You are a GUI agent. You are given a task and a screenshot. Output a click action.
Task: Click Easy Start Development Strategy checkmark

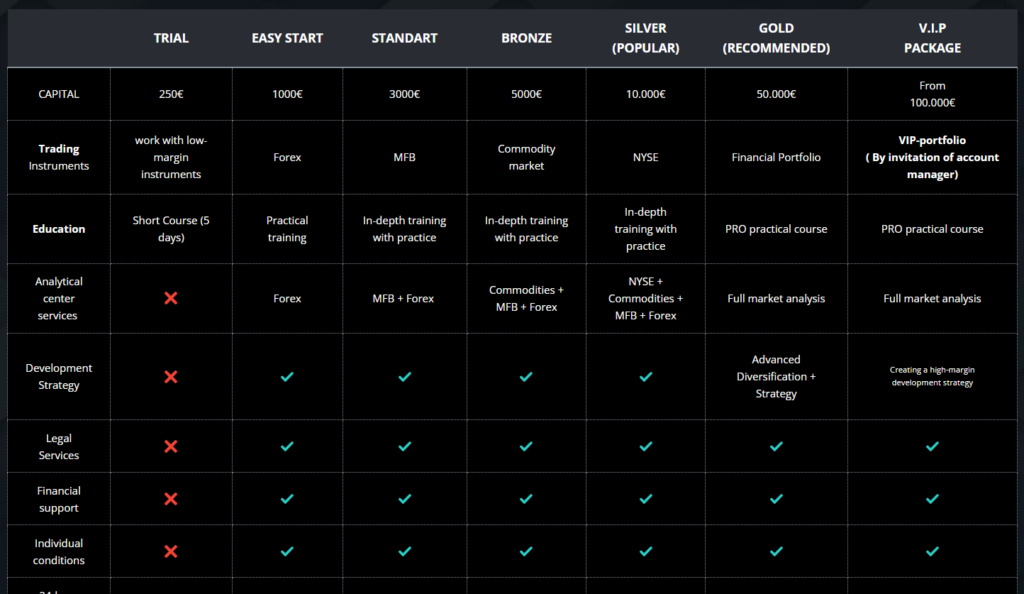point(287,377)
